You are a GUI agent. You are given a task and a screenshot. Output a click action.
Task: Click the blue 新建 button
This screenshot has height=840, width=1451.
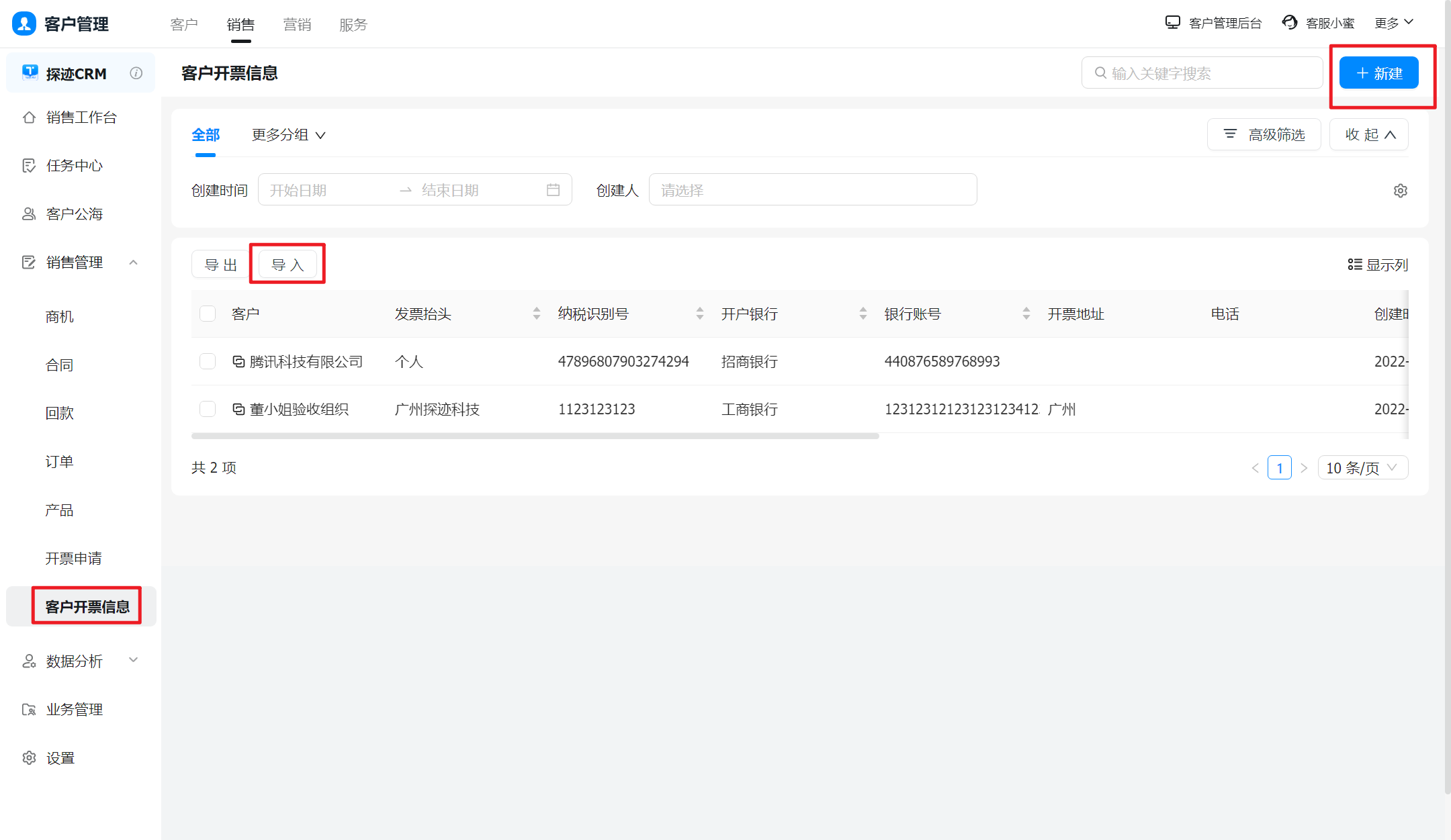(x=1378, y=73)
